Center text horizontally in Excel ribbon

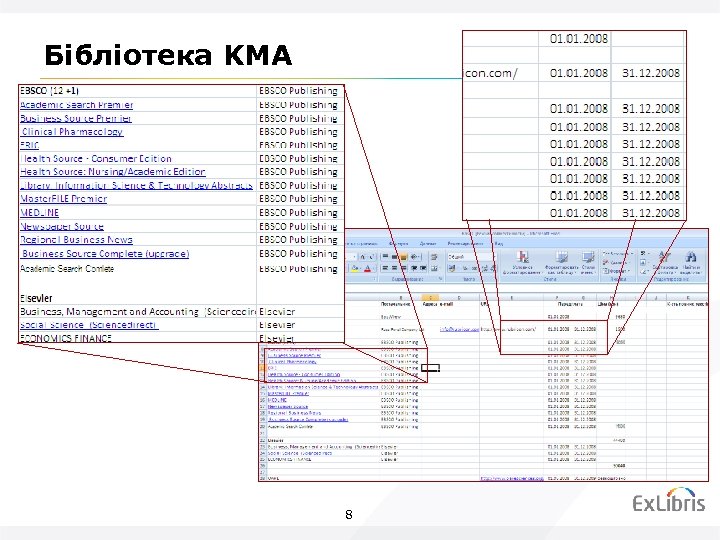click(x=394, y=268)
